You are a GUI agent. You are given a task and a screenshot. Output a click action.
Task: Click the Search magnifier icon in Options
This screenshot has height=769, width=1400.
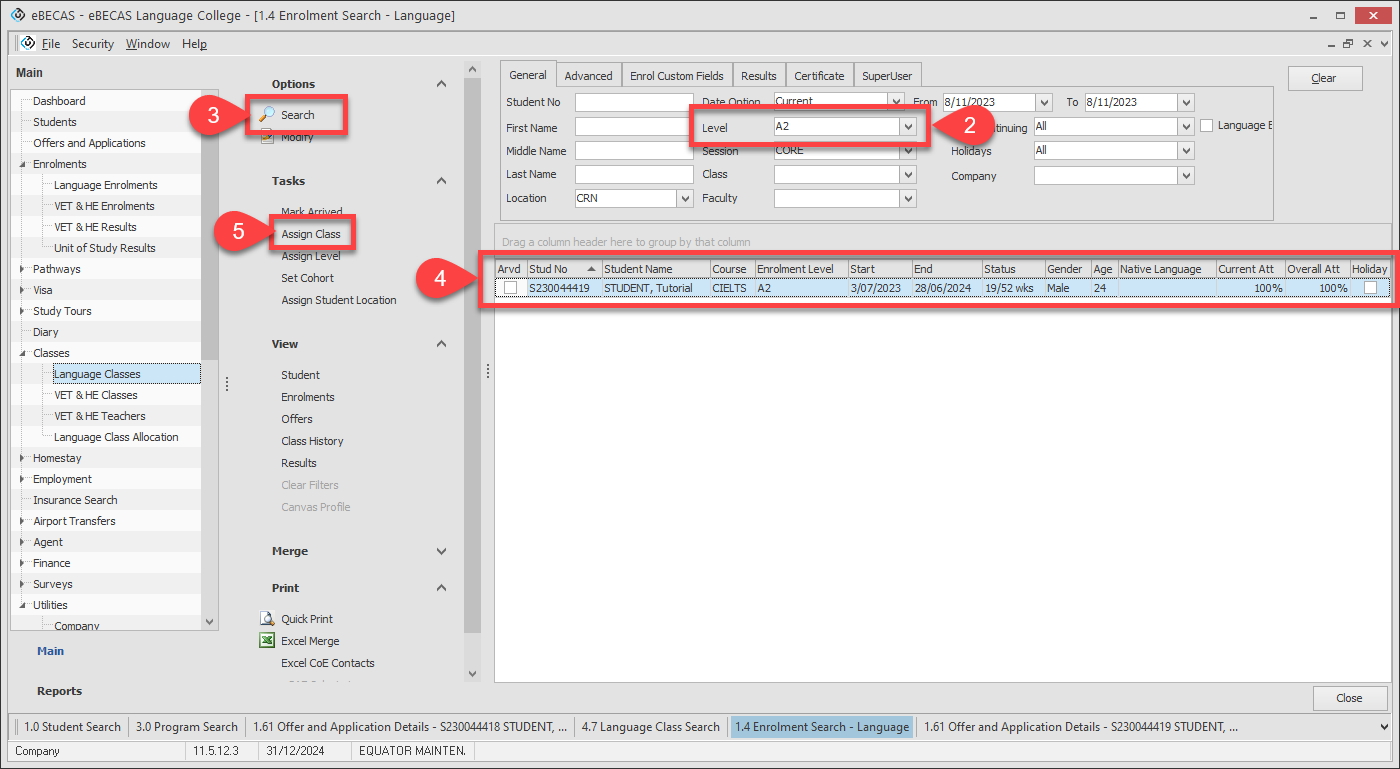[267, 115]
